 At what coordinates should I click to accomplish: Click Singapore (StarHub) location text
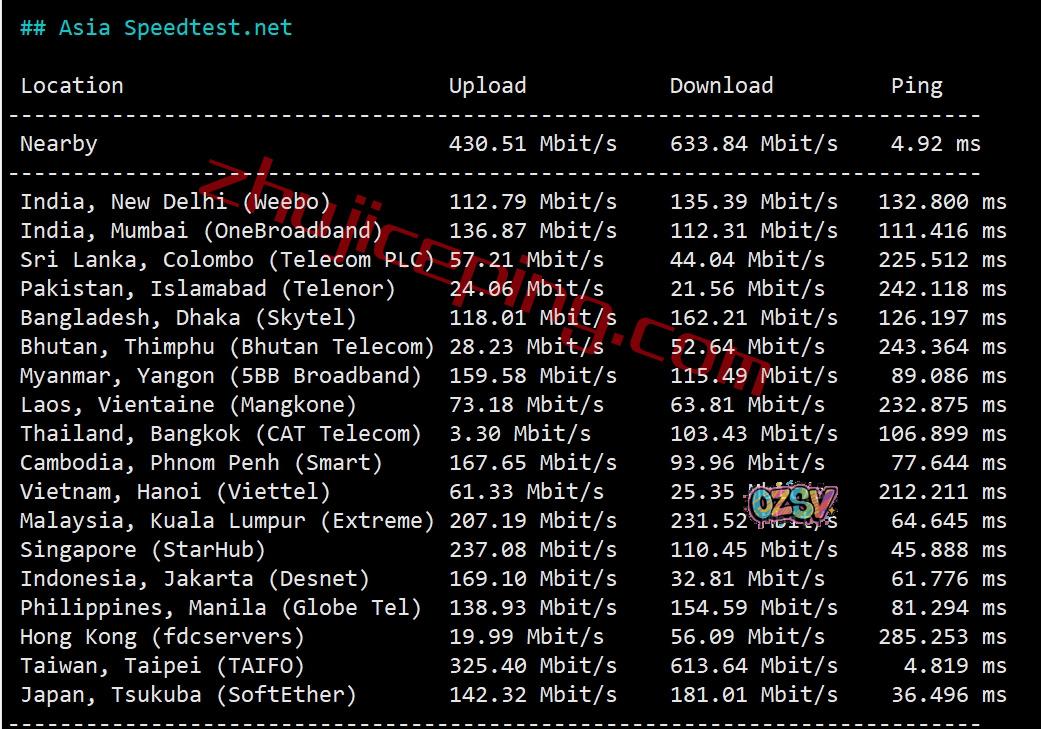pyautogui.click(x=143, y=550)
